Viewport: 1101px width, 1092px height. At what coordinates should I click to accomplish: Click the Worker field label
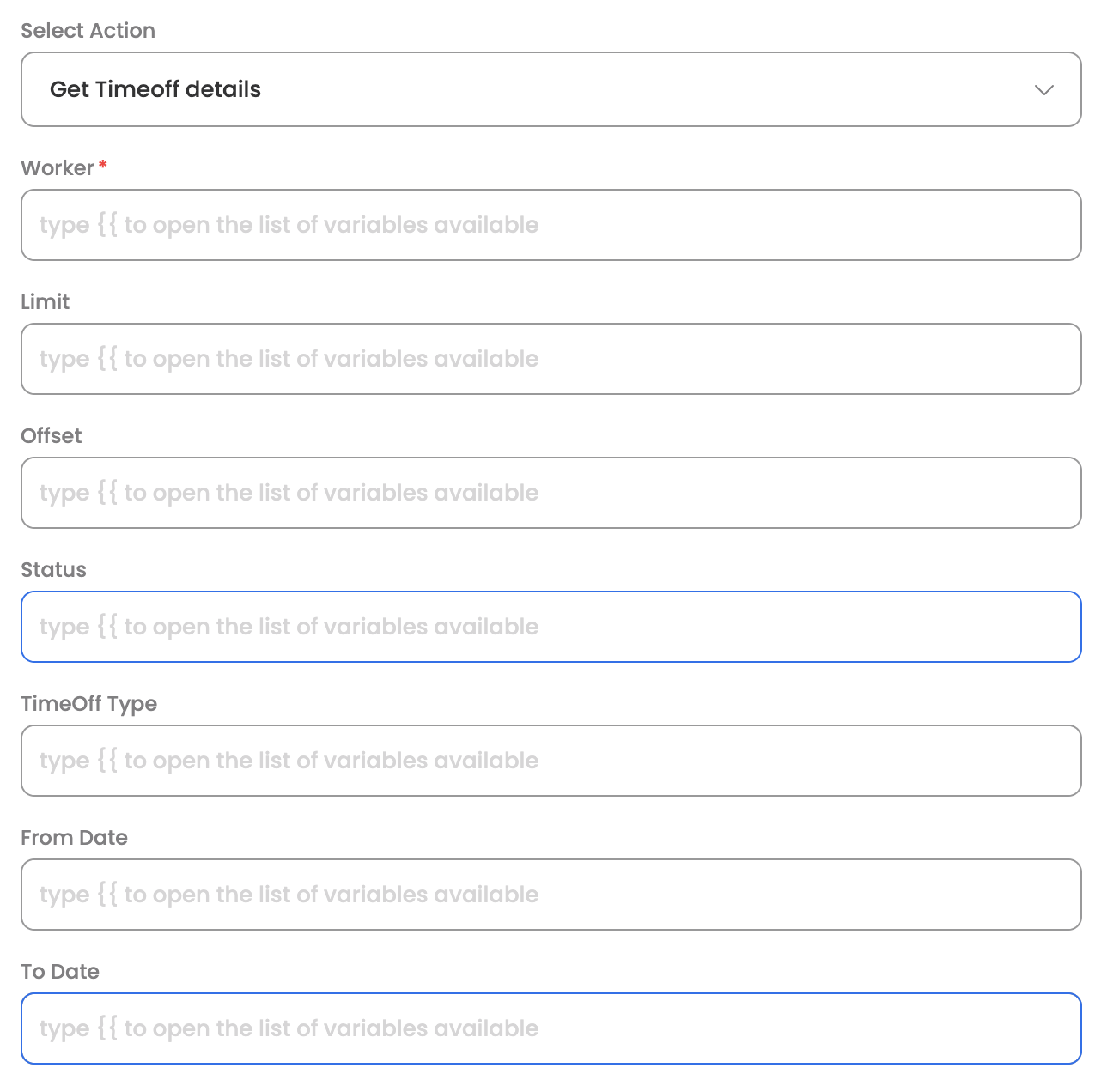(57, 168)
